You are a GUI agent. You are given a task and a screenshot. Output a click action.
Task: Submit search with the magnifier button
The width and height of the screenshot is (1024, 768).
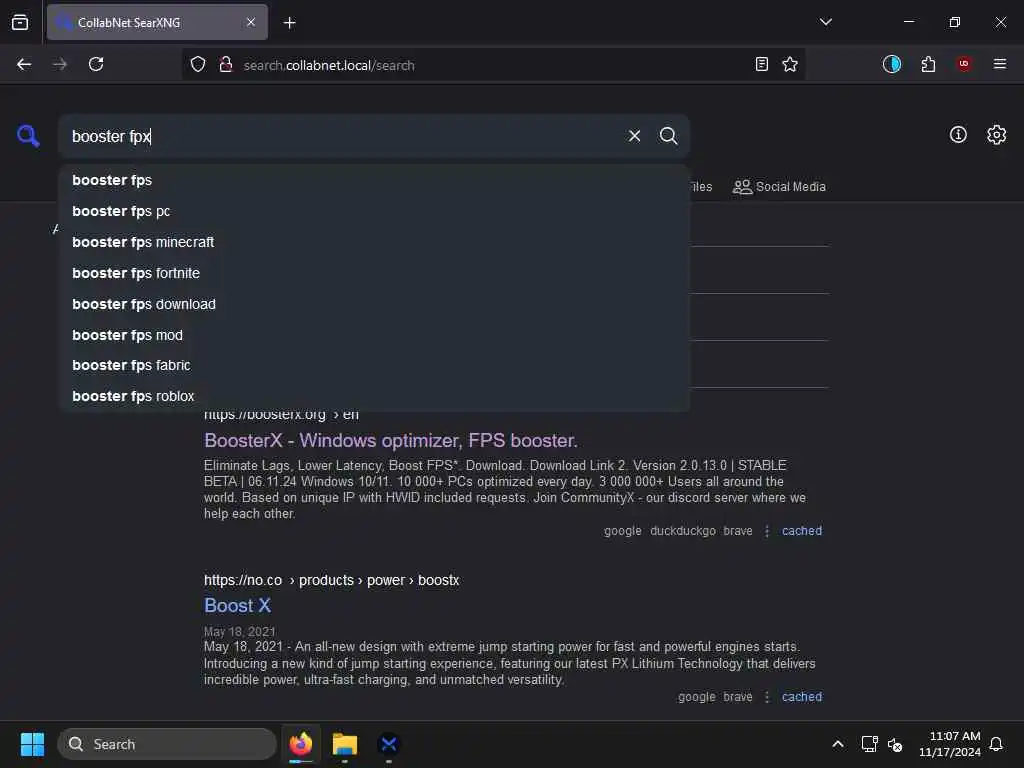668,136
